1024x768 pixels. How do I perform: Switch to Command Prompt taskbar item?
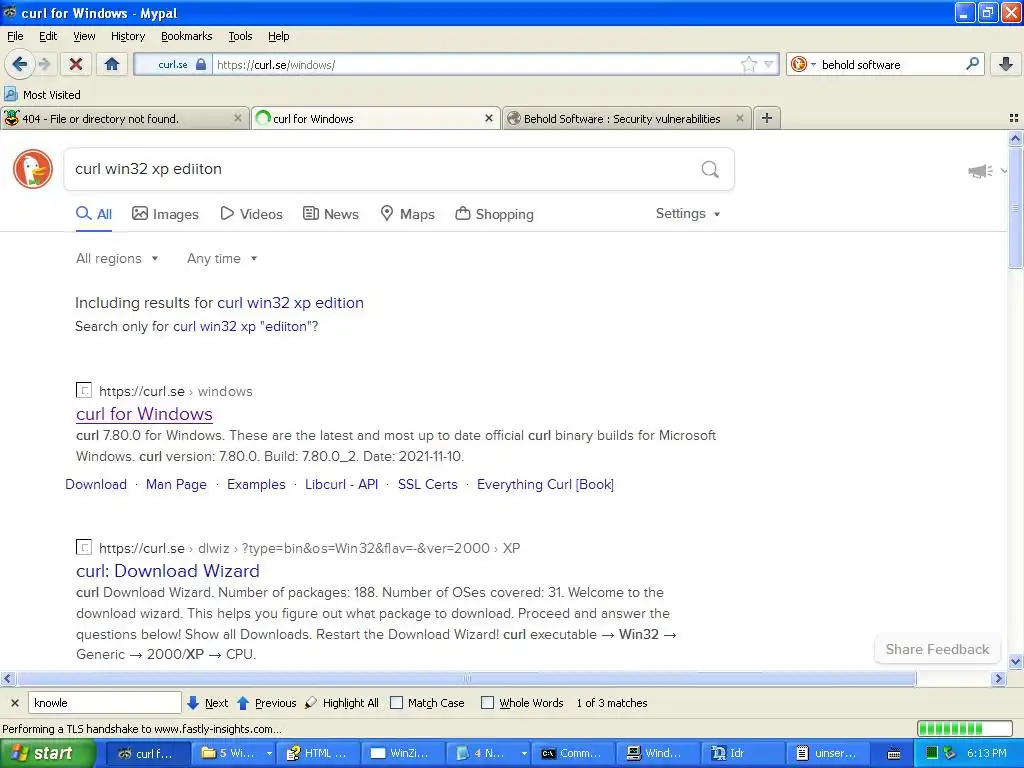[x=571, y=753]
